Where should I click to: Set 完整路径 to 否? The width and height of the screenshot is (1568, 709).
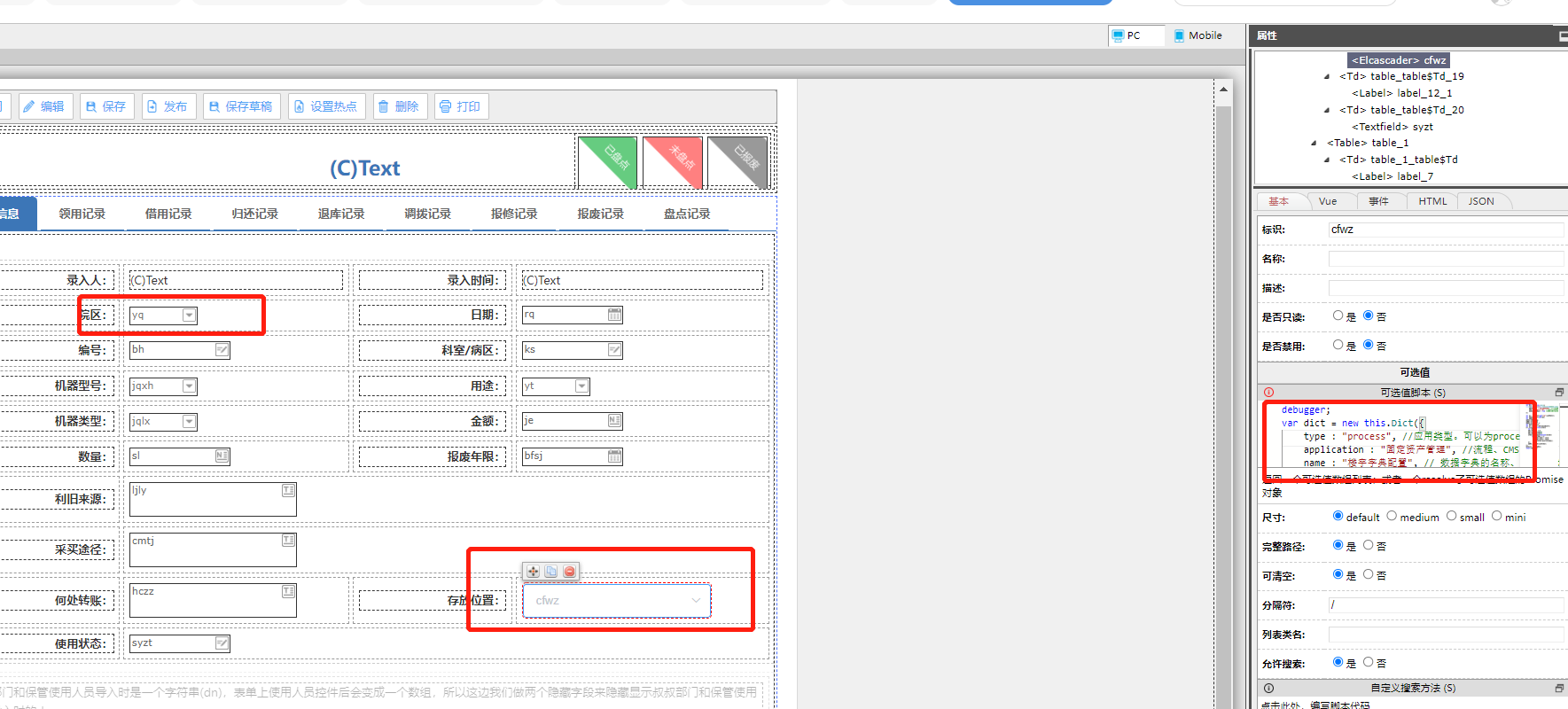1368,545
